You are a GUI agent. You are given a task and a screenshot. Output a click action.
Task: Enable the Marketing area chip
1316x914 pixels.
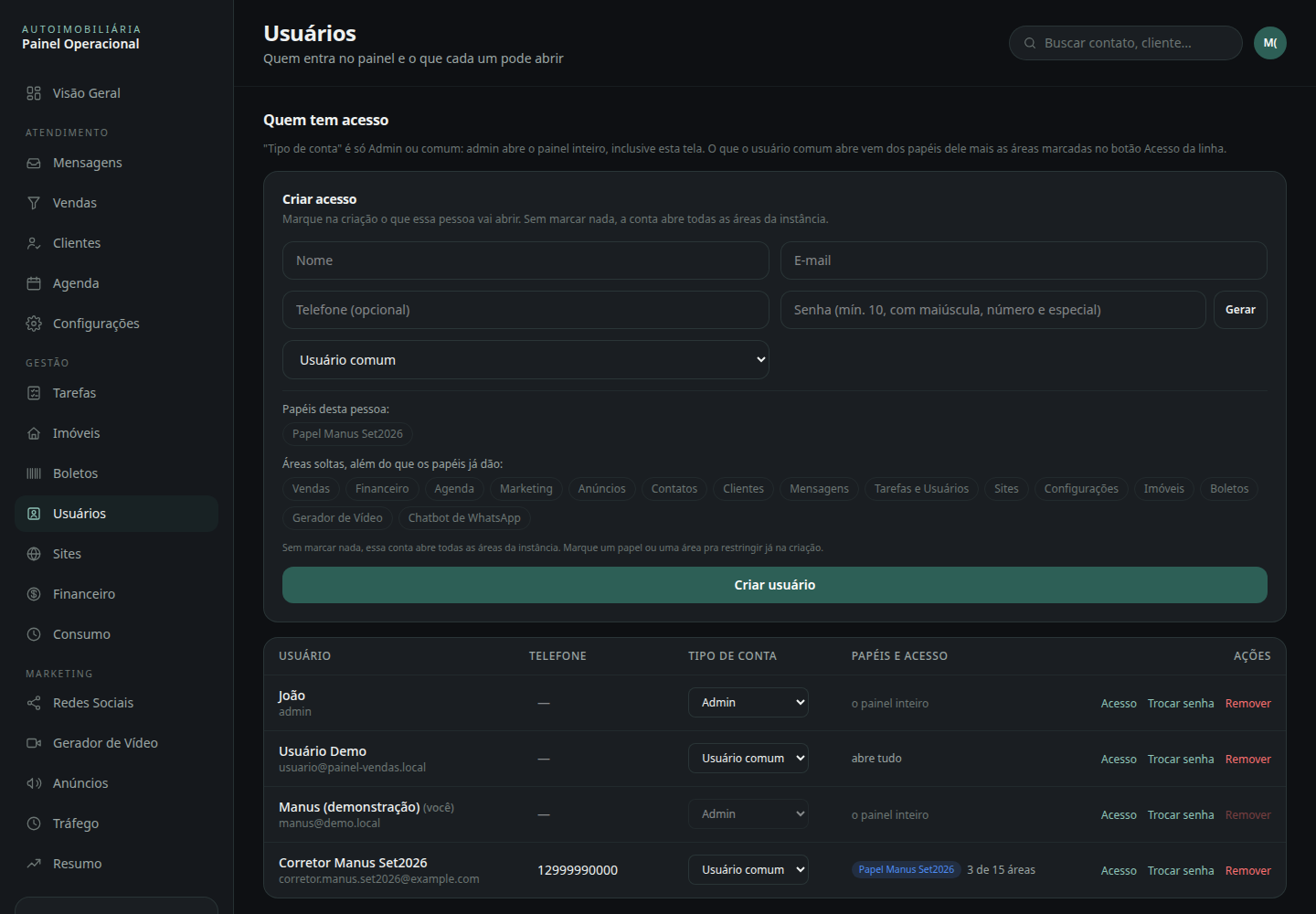[x=526, y=489]
